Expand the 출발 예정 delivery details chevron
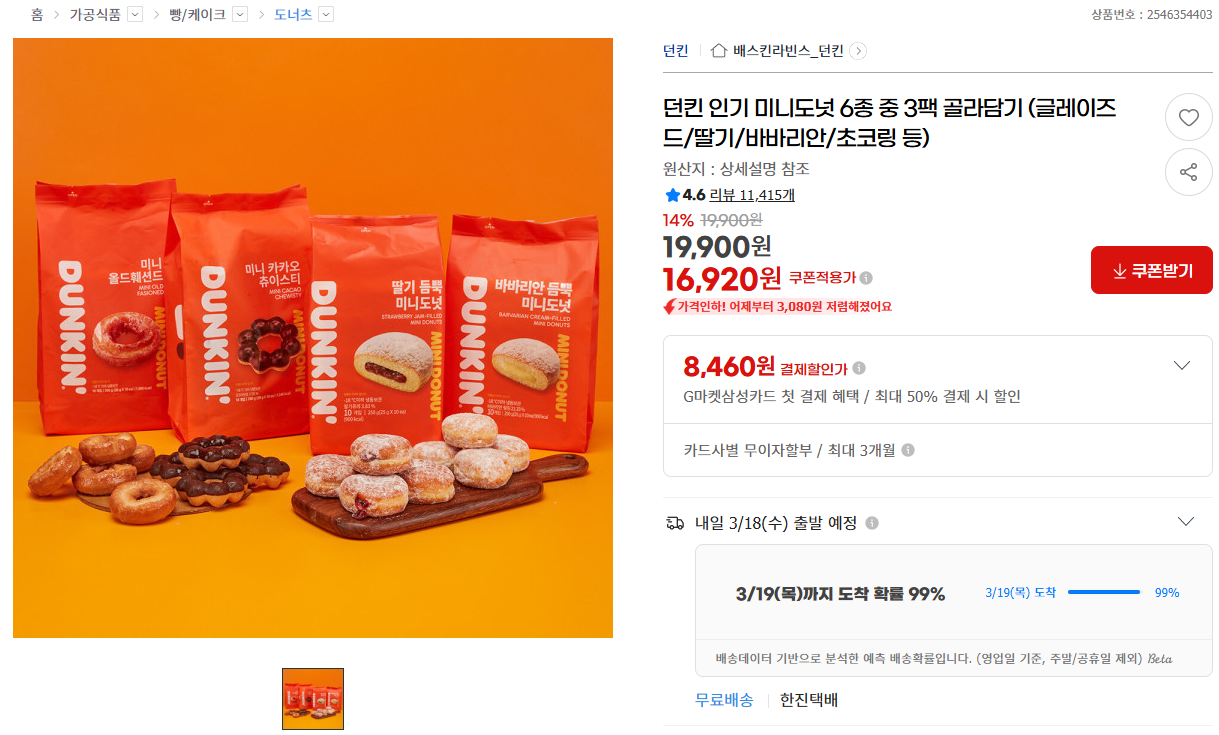The height and width of the screenshot is (735, 1219). 1186,522
